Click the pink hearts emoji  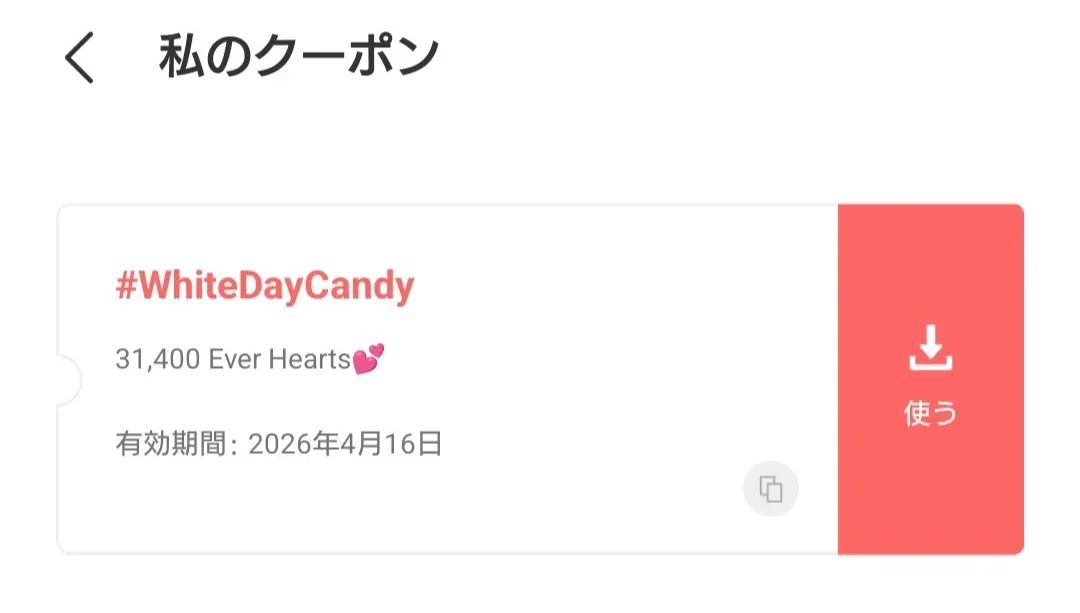pyautogui.click(x=368, y=359)
